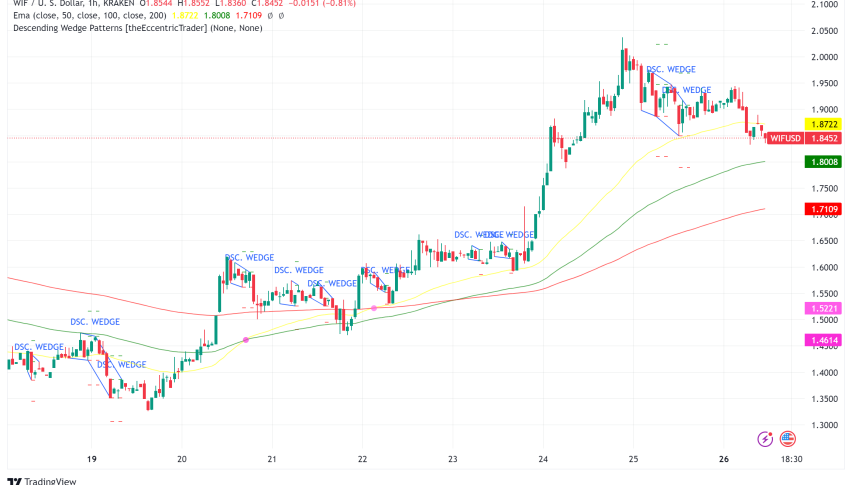852x485 pixels.
Task: Click the green 1.8008 price axis label
Action: (x=824, y=162)
